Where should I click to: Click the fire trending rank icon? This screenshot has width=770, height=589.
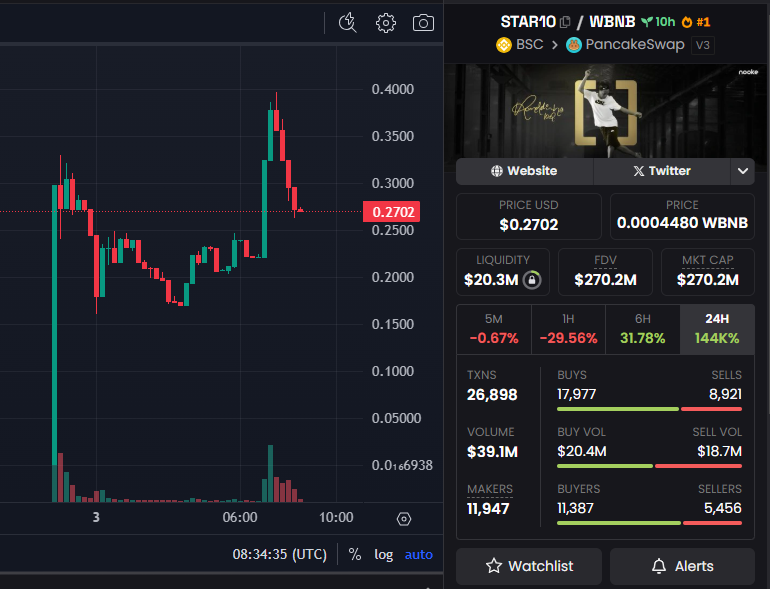[x=687, y=21]
